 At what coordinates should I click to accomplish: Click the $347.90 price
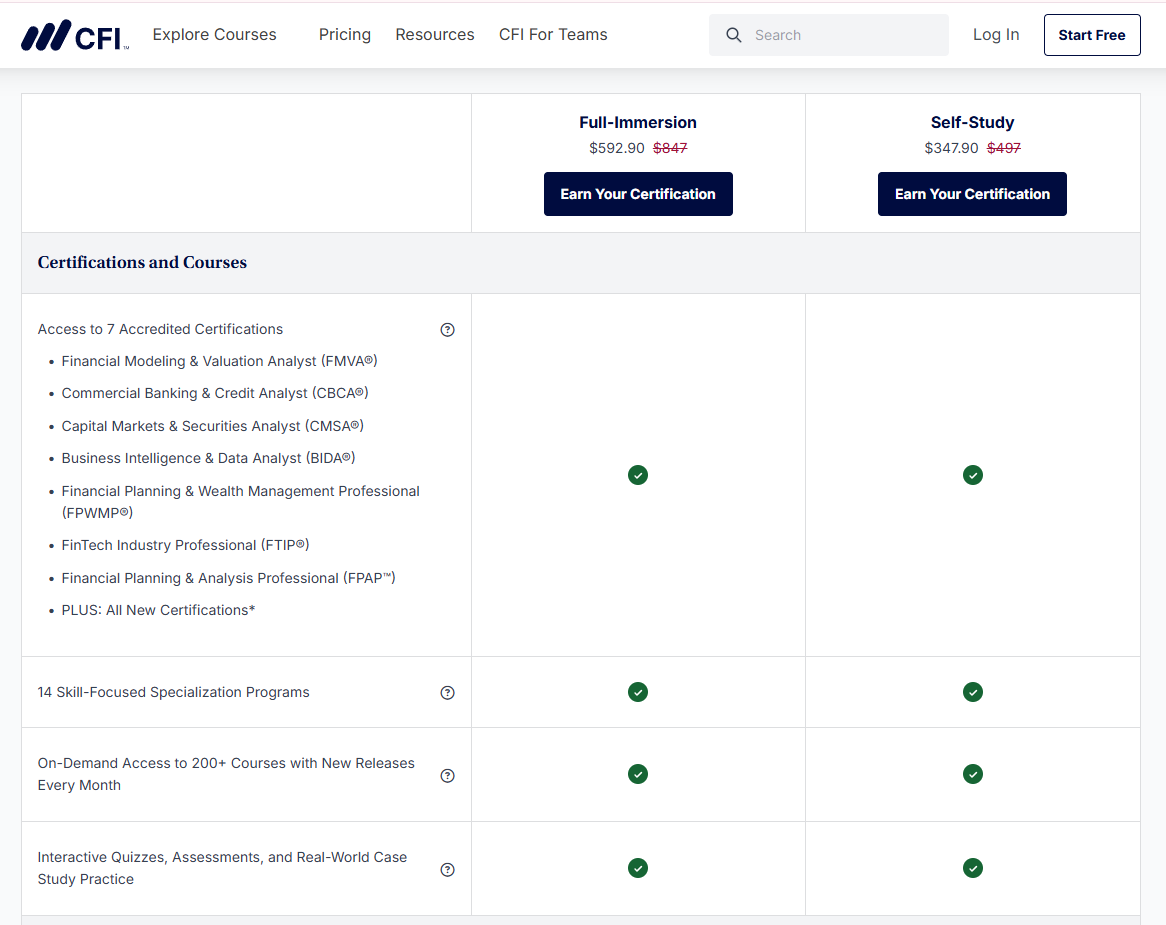pyautogui.click(x=951, y=148)
